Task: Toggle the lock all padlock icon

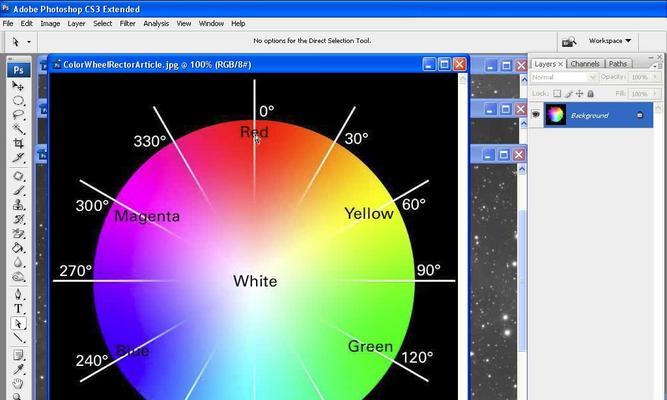Action: pyautogui.click(x=590, y=94)
